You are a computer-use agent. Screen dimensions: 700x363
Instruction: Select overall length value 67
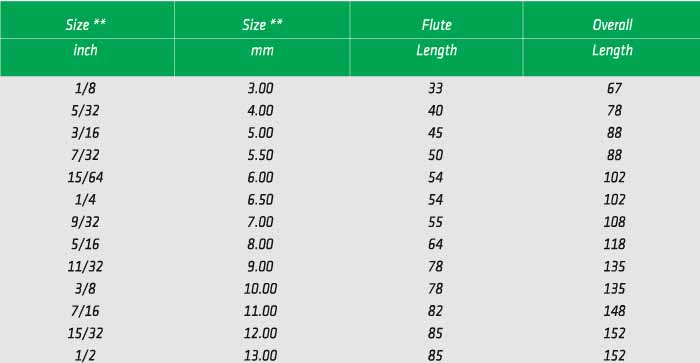[614, 88]
